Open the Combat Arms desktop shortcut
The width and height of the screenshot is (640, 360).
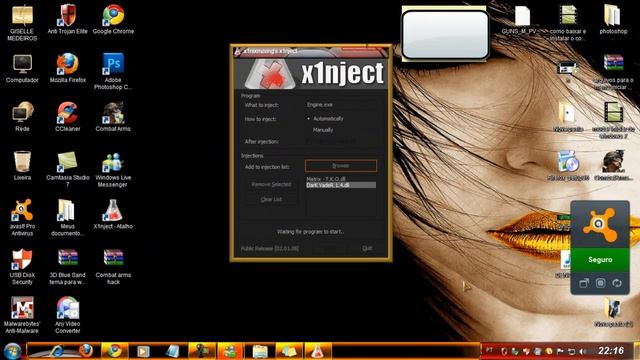click(113, 117)
